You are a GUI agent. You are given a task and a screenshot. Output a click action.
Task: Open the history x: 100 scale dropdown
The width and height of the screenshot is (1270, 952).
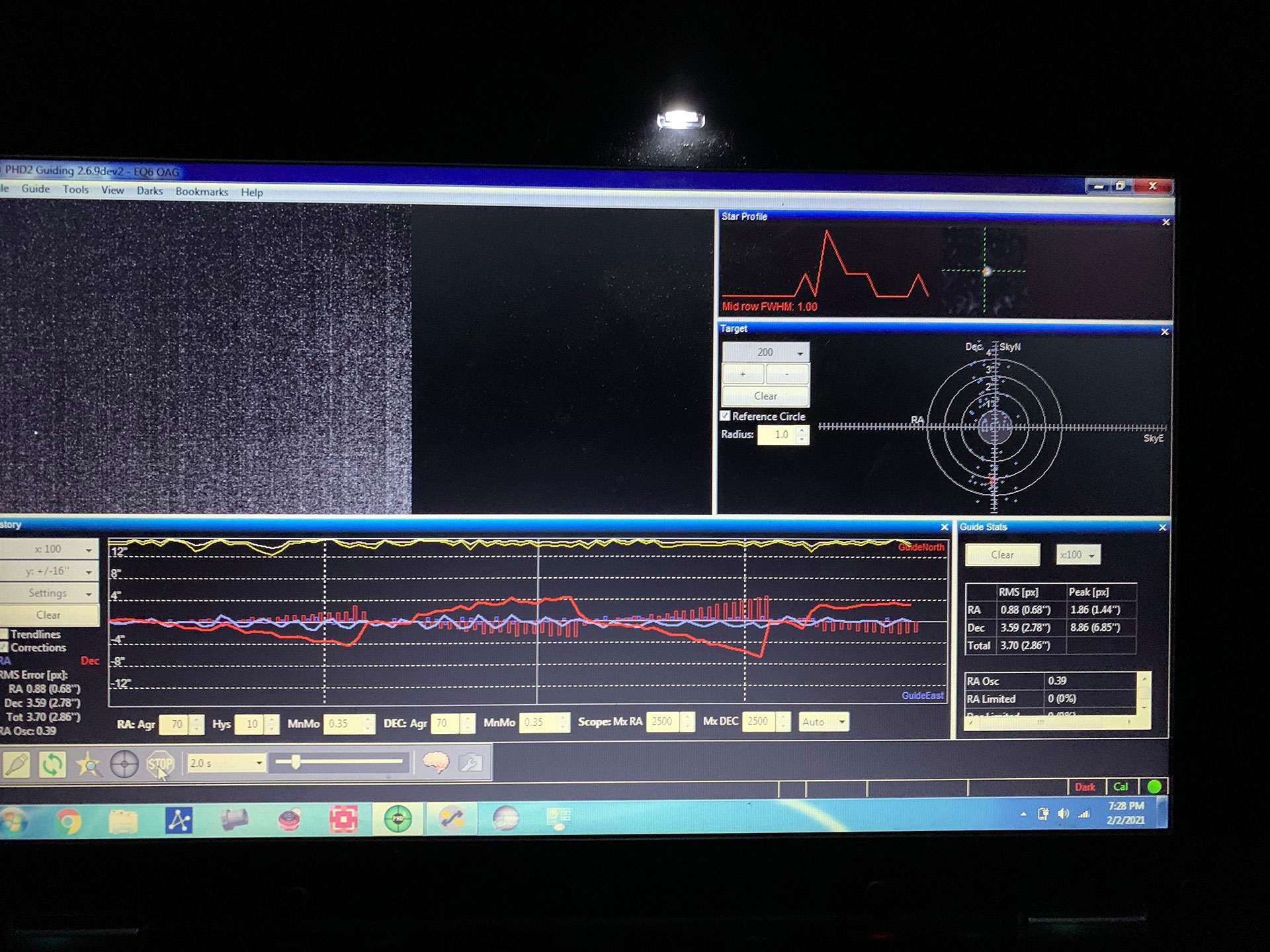[x=49, y=549]
